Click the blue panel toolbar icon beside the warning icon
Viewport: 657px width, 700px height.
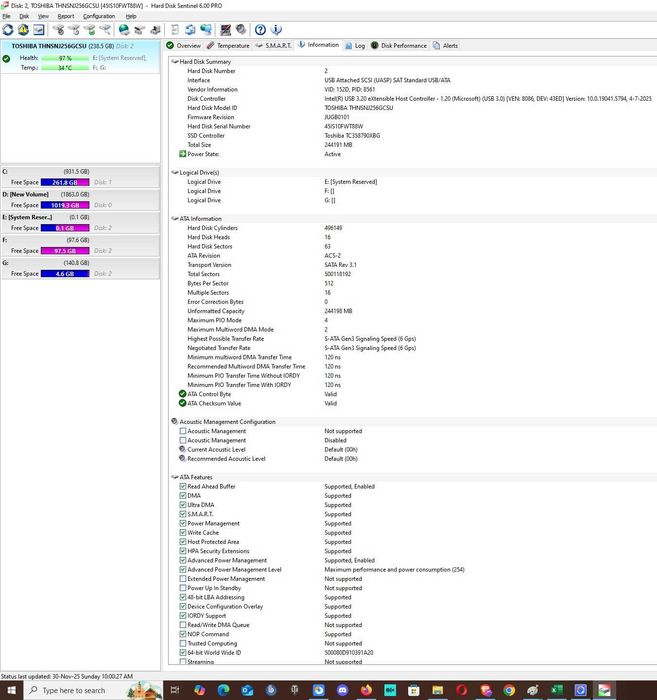click(39, 30)
